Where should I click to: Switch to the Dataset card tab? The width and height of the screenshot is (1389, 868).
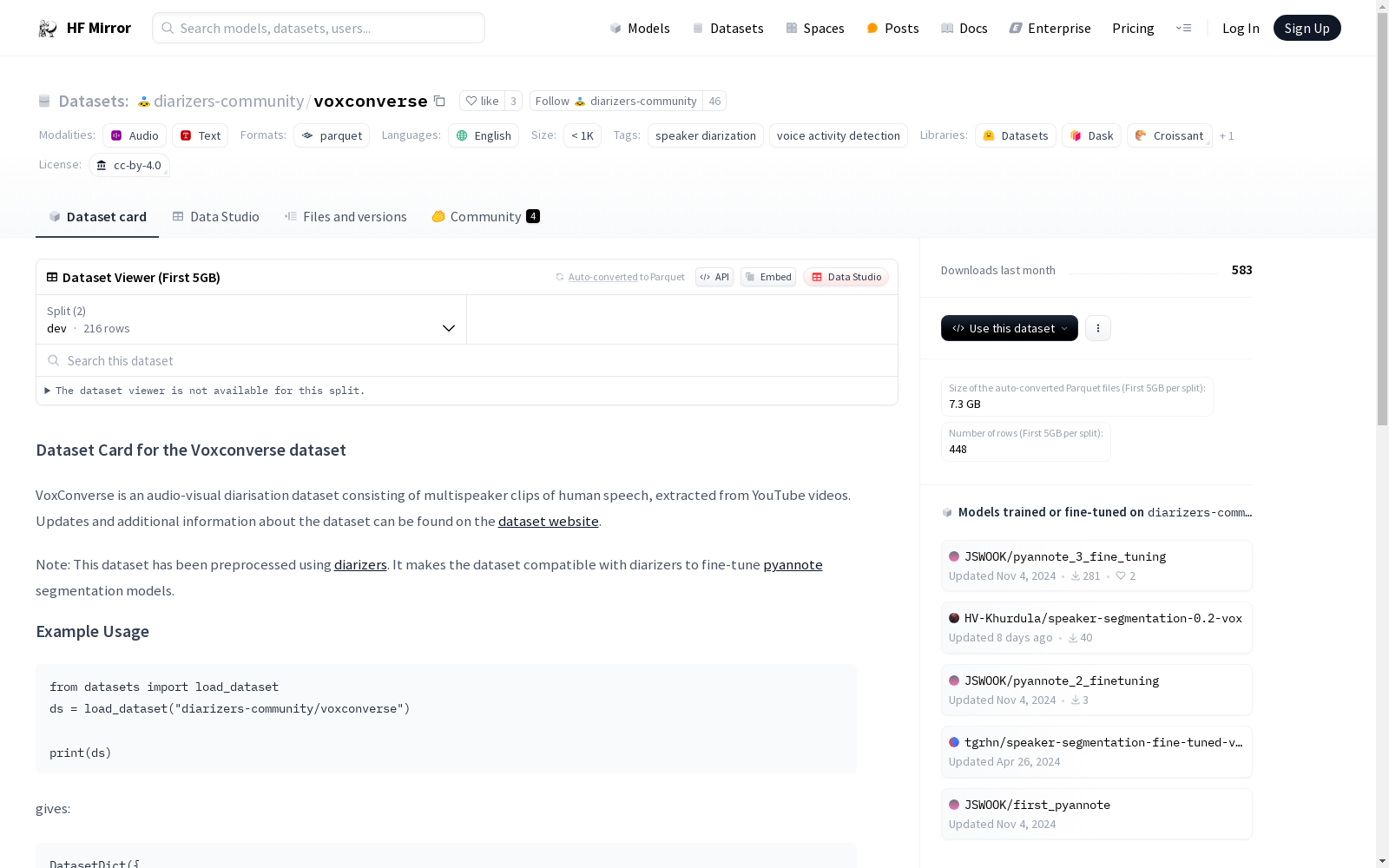(x=97, y=217)
